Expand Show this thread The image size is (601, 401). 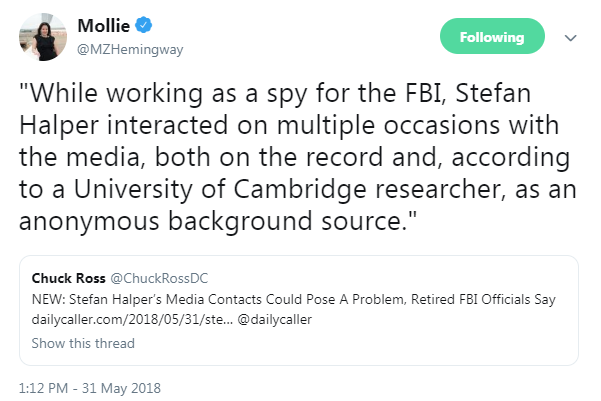click(x=83, y=343)
